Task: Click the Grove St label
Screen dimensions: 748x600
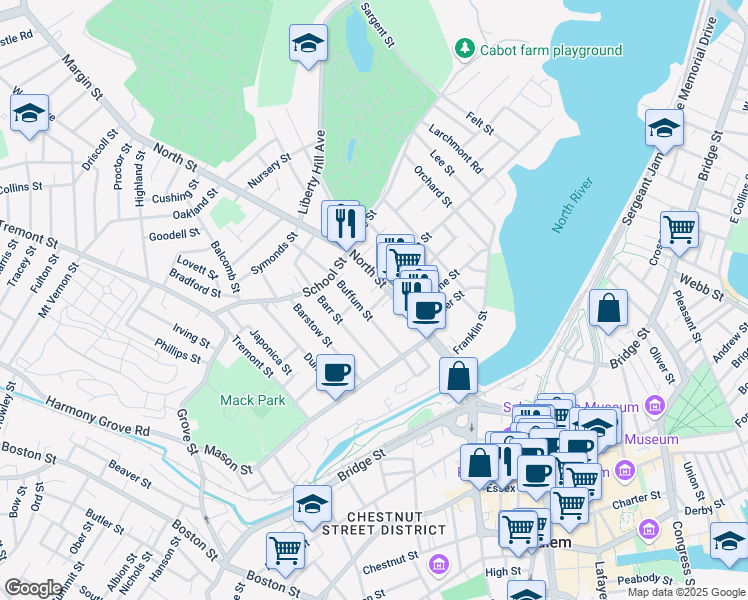Action: click(x=187, y=431)
